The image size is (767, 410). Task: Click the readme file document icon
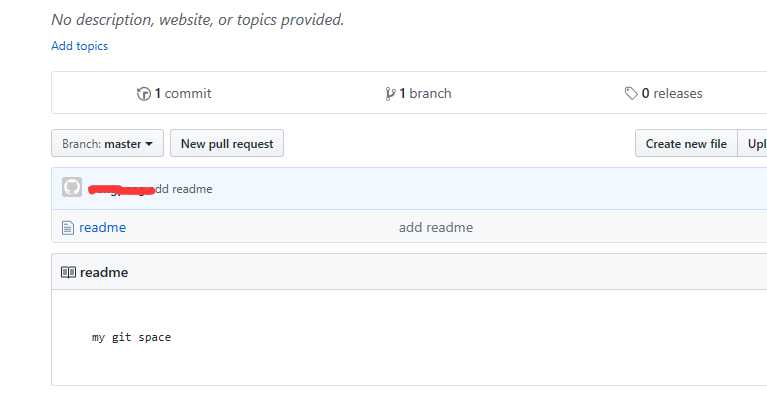(68, 228)
